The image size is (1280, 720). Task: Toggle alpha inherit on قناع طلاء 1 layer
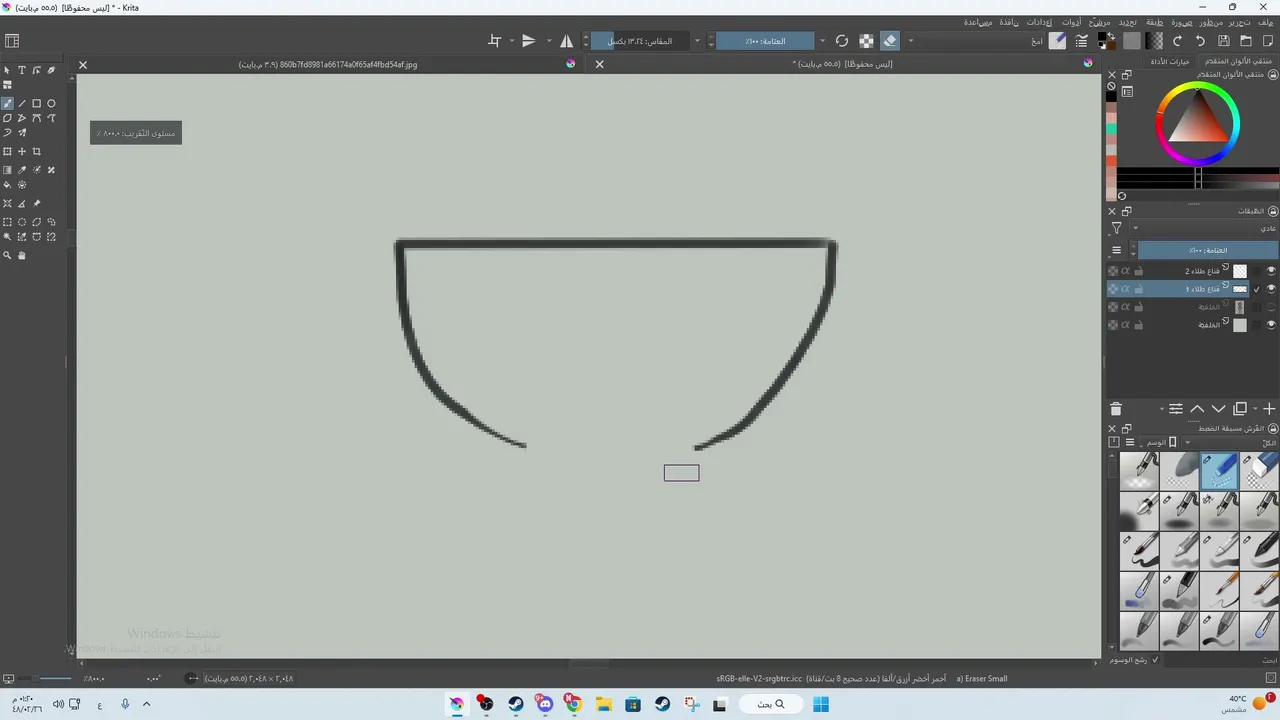tap(1125, 289)
